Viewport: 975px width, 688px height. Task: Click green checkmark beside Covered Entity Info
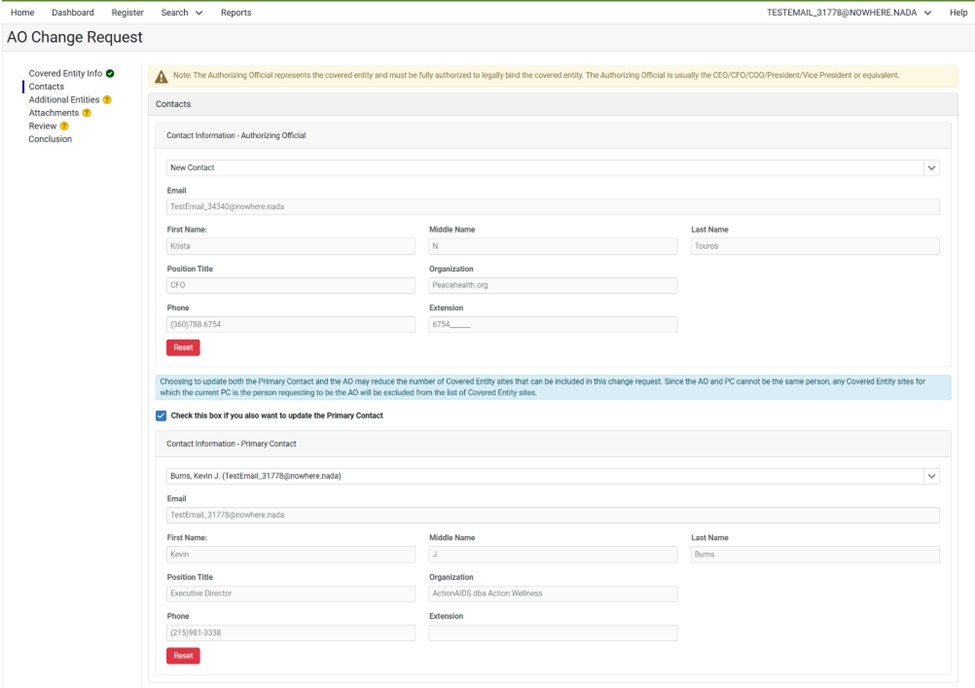110,74
